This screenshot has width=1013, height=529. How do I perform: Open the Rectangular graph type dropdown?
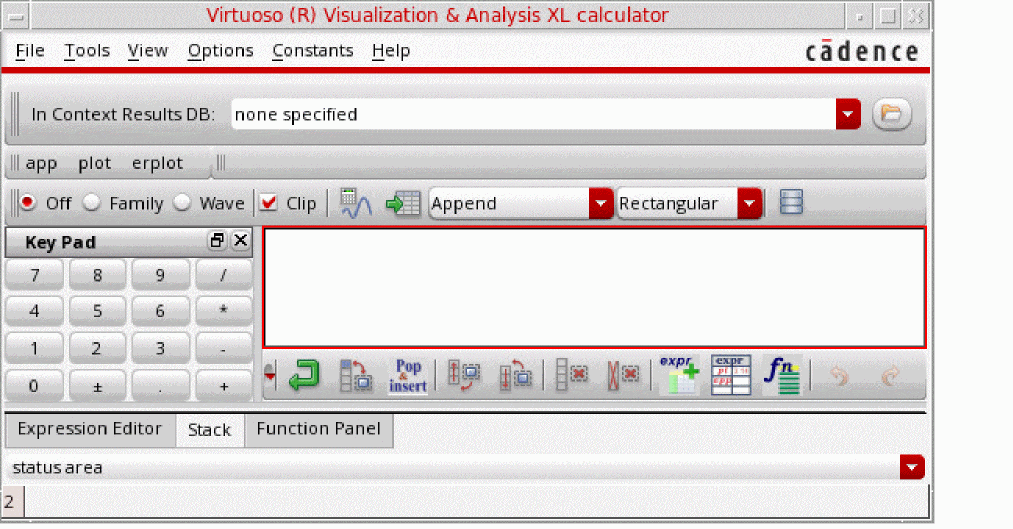(749, 203)
